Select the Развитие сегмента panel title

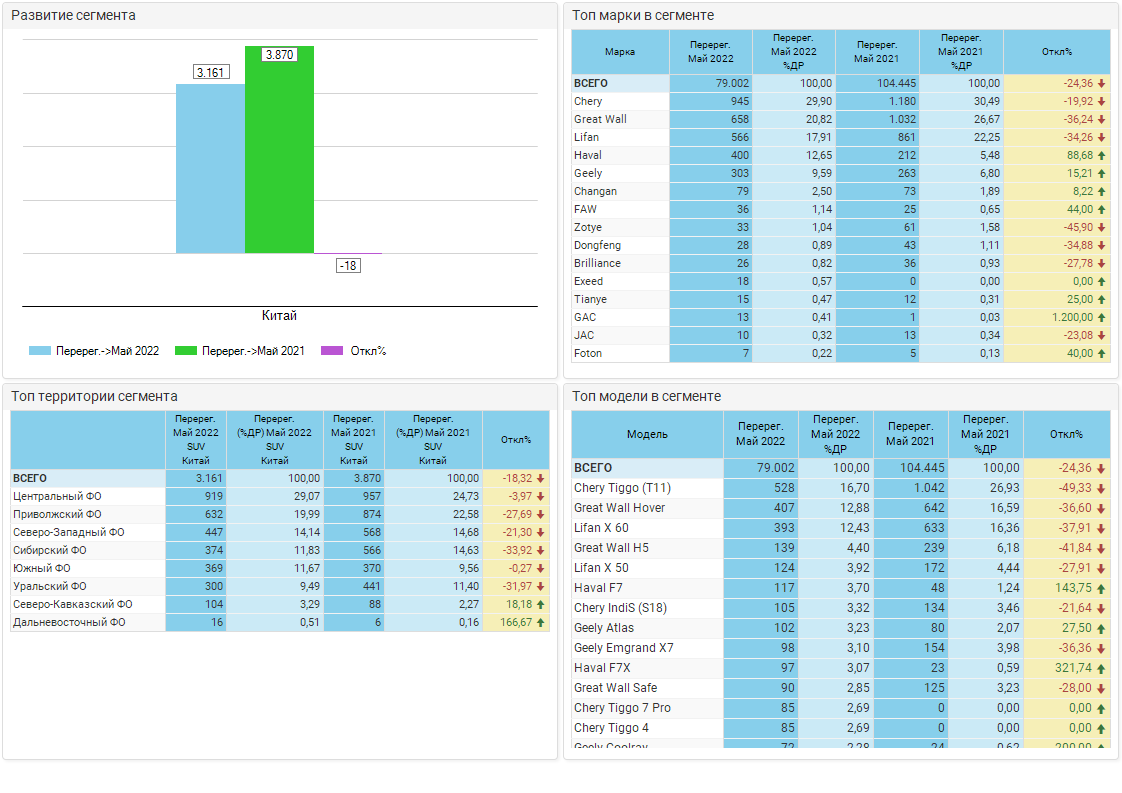pyautogui.click(x=73, y=16)
